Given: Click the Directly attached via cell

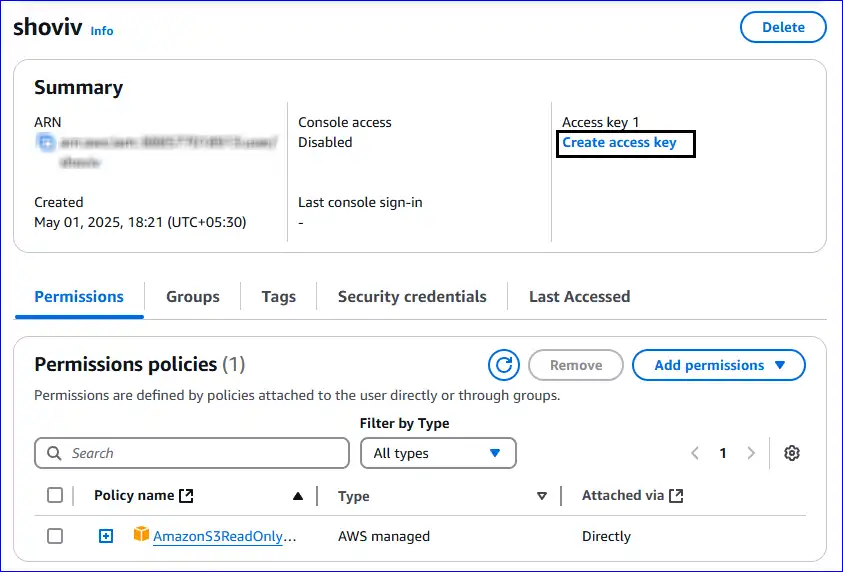Looking at the screenshot, I should tap(606, 536).
